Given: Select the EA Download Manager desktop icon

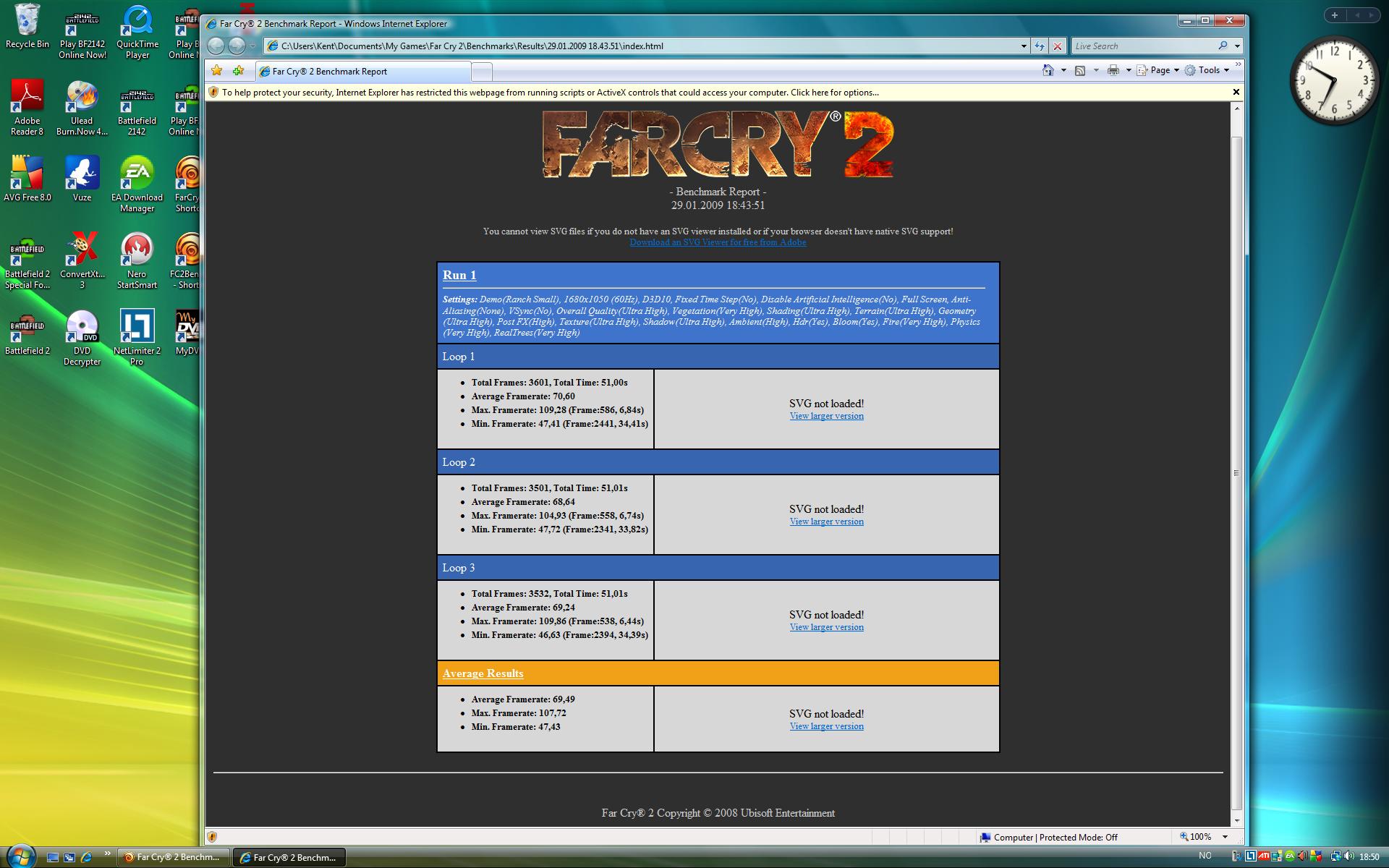Looking at the screenshot, I should pyautogui.click(x=137, y=184).
